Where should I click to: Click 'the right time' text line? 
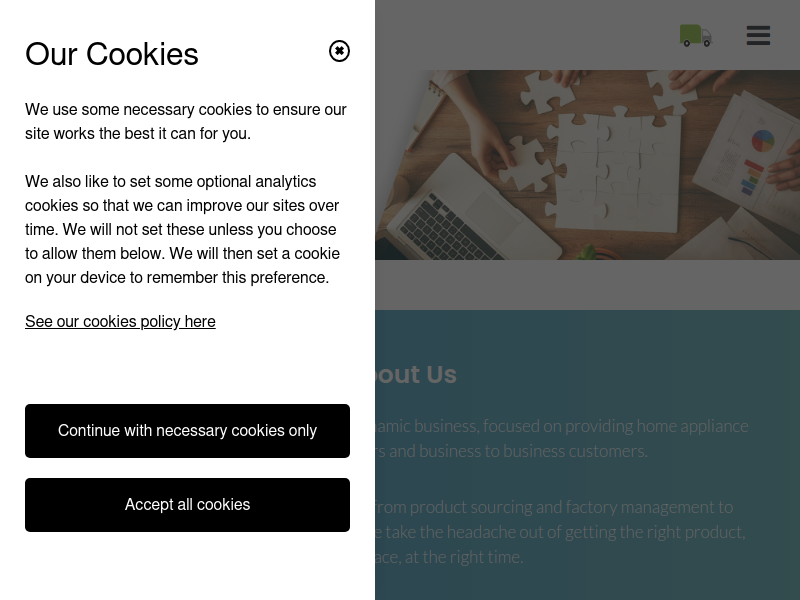pyautogui.click(x=449, y=557)
